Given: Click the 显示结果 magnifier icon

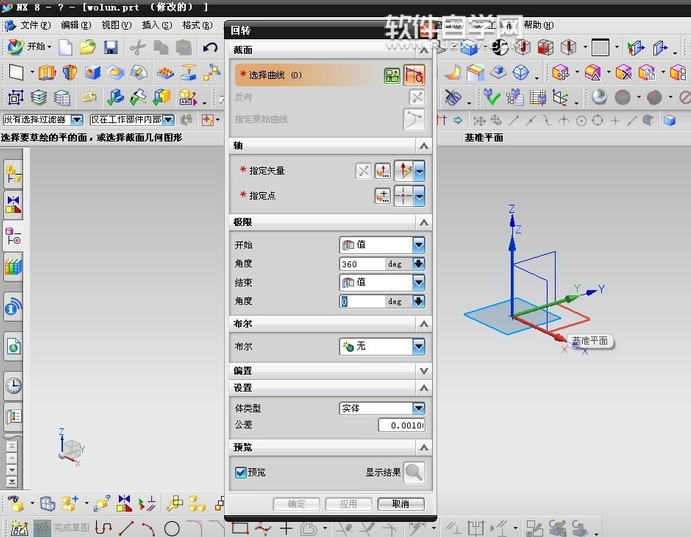Looking at the screenshot, I should pos(413,473).
